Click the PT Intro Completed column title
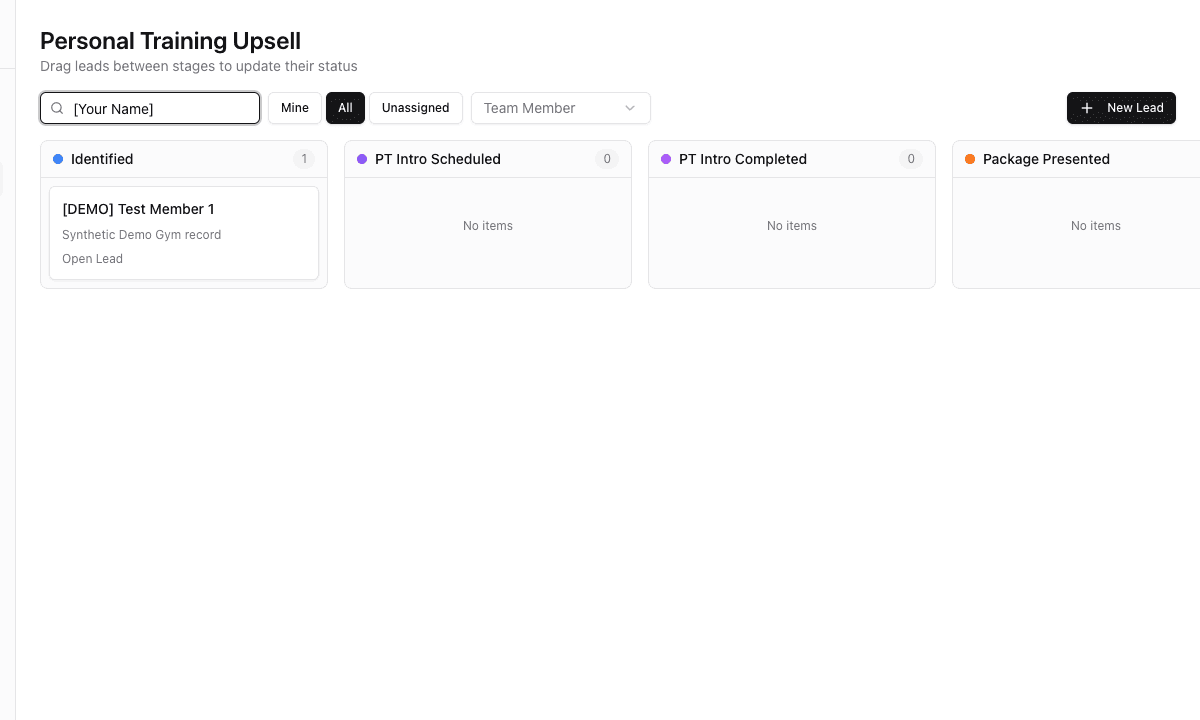Image resolution: width=1200 pixels, height=720 pixels. tap(743, 159)
